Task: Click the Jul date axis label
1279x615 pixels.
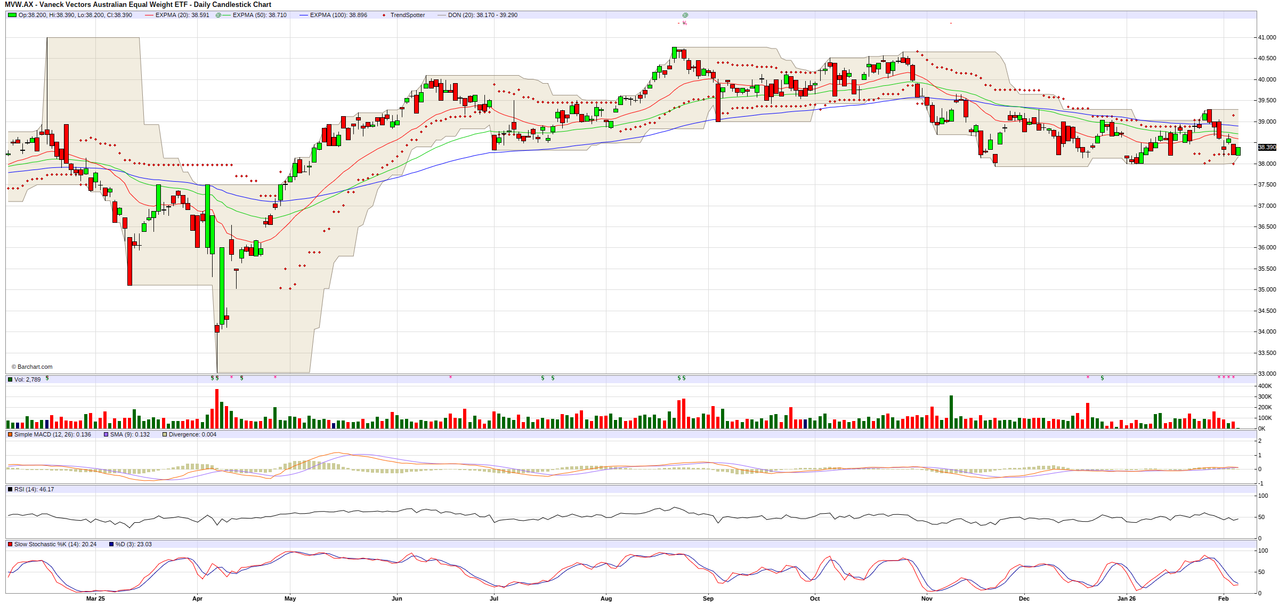Action: [494, 598]
